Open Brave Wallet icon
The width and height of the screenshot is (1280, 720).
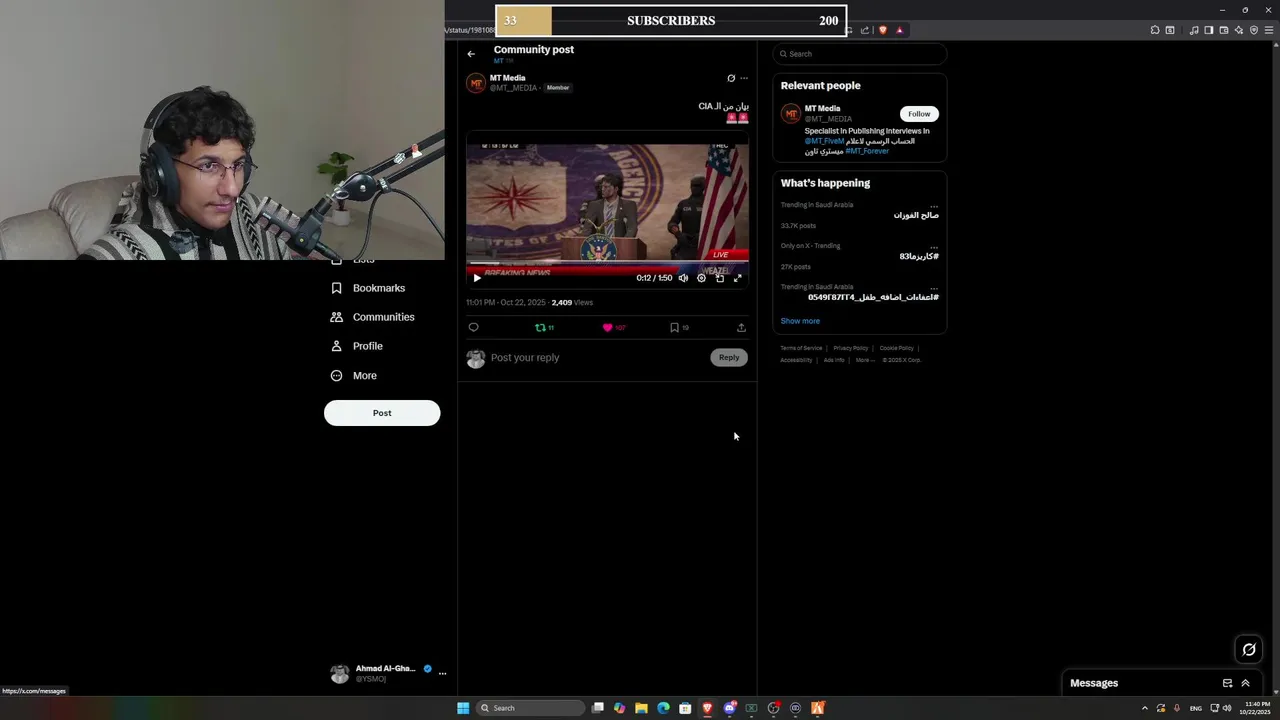click(1224, 30)
